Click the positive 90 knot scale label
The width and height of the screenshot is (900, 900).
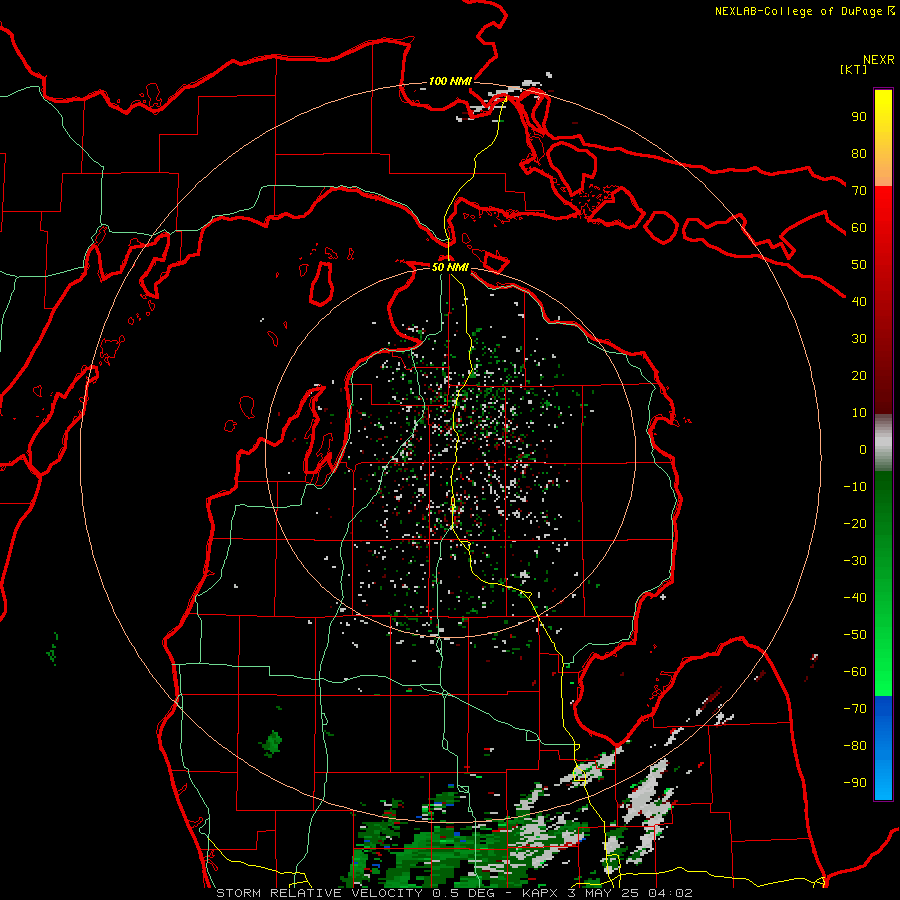[x=859, y=117]
